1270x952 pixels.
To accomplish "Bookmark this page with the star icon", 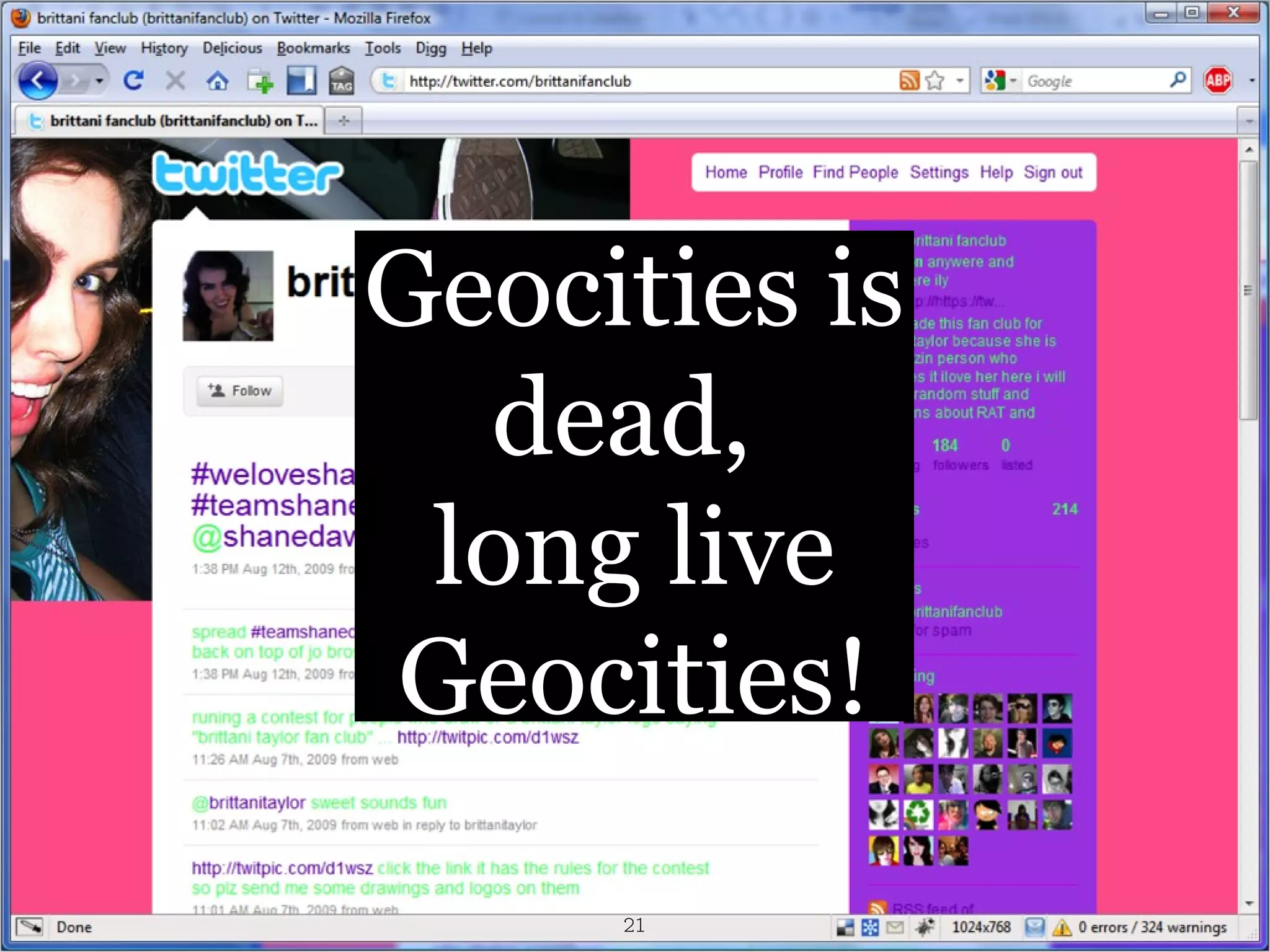I will (x=935, y=81).
